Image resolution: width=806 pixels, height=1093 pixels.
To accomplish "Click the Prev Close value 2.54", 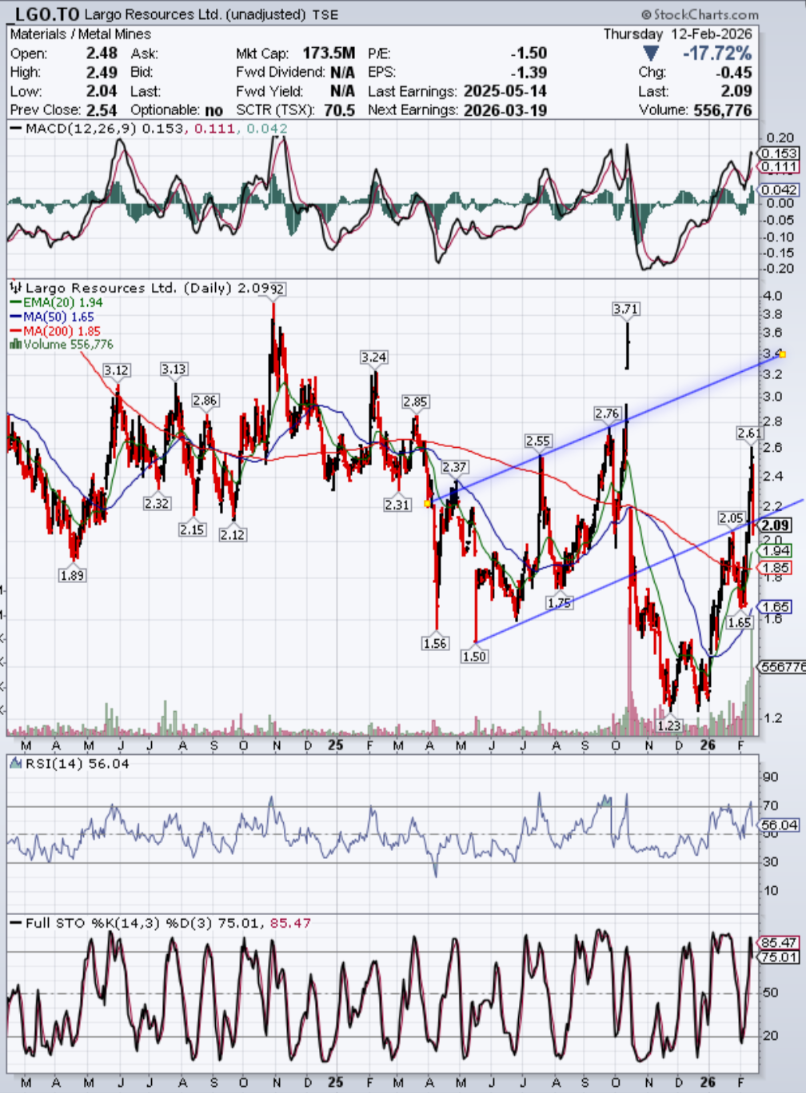I will tap(102, 110).
